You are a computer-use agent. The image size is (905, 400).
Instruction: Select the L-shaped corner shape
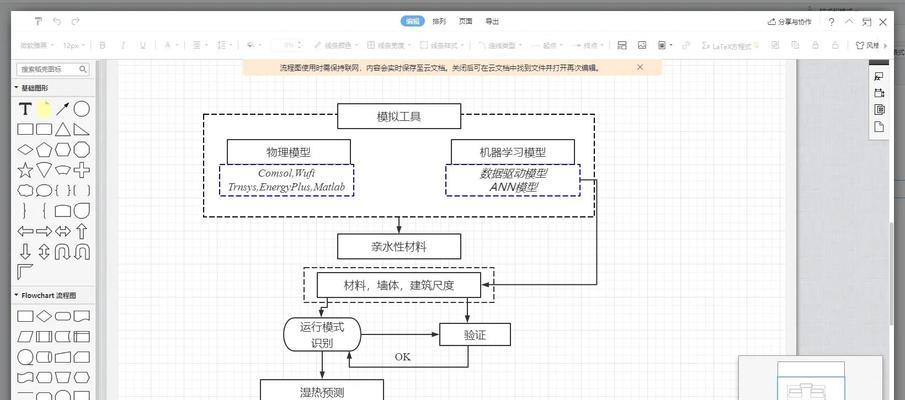tap(25, 271)
